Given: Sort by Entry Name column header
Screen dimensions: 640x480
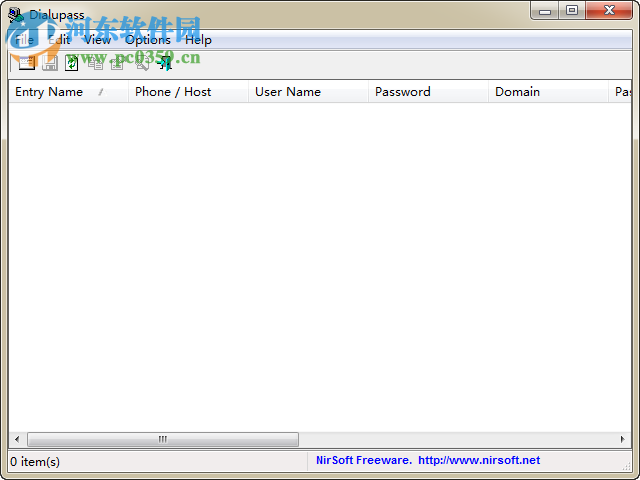Looking at the screenshot, I should click(x=68, y=91).
